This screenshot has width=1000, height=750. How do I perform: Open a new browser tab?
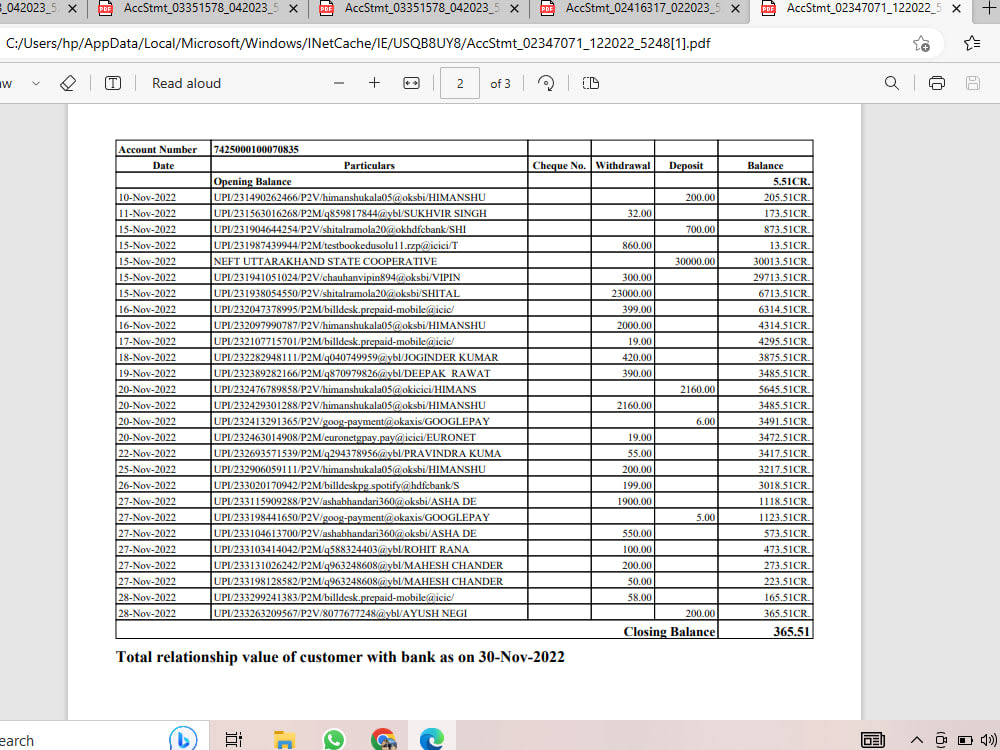pos(989,8)
